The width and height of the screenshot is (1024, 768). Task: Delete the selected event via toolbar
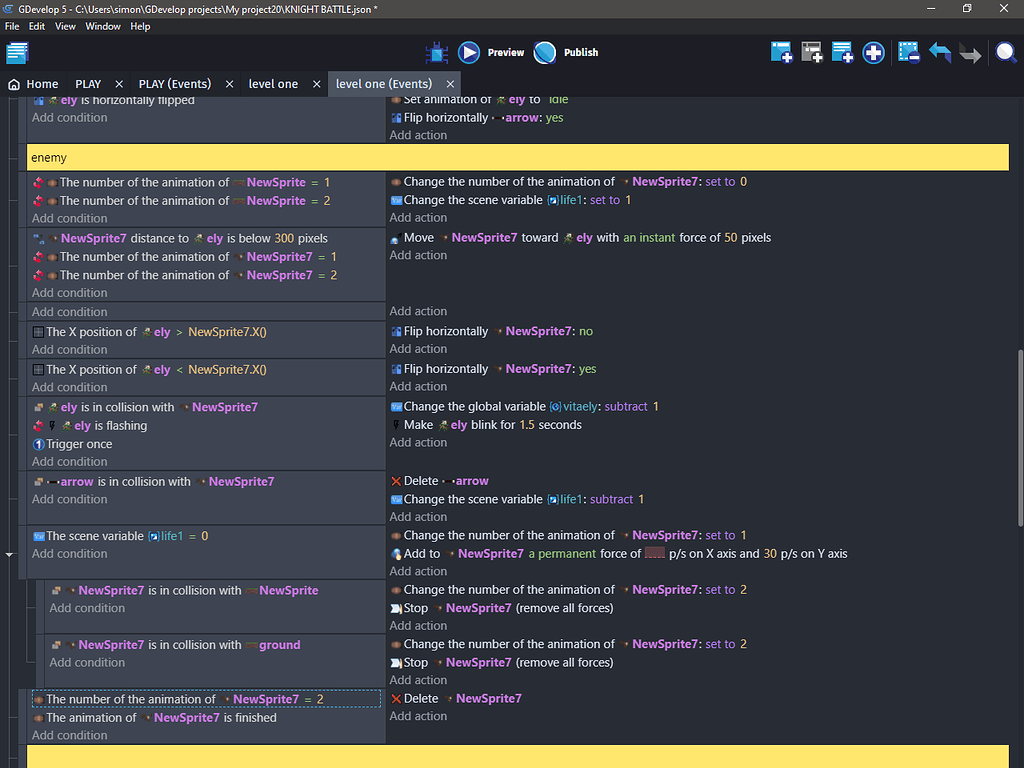[x=908, y=52]
